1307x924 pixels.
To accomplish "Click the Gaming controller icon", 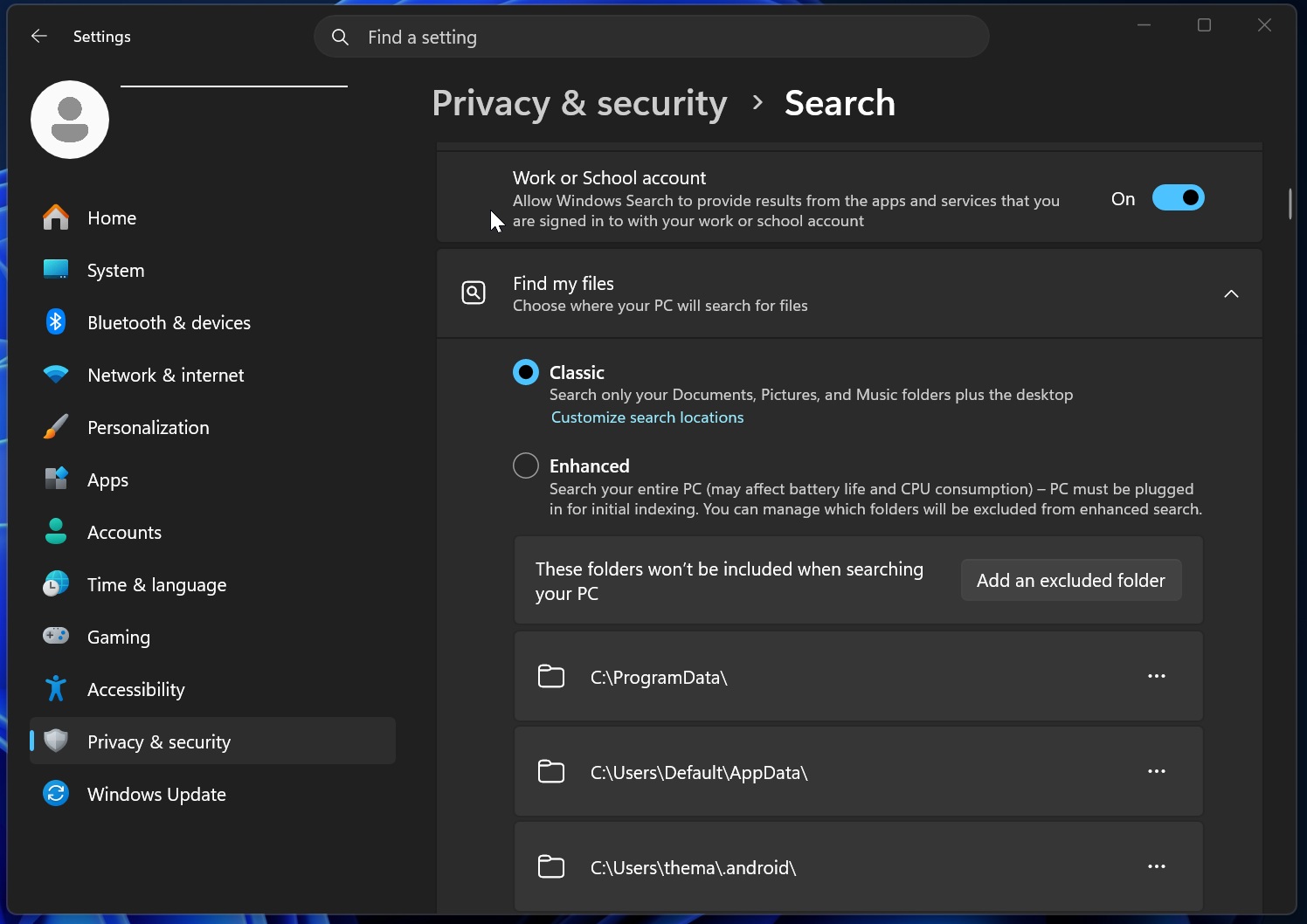I will pyautogui.click(x=56, y=636).
